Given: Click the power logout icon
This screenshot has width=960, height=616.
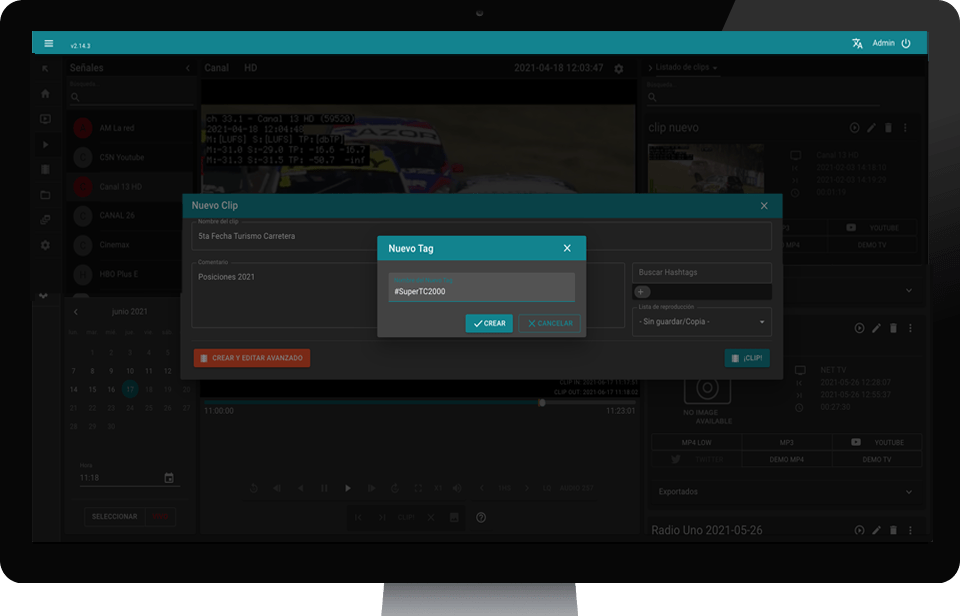Looking at the screenshot, I should point(906,43).
